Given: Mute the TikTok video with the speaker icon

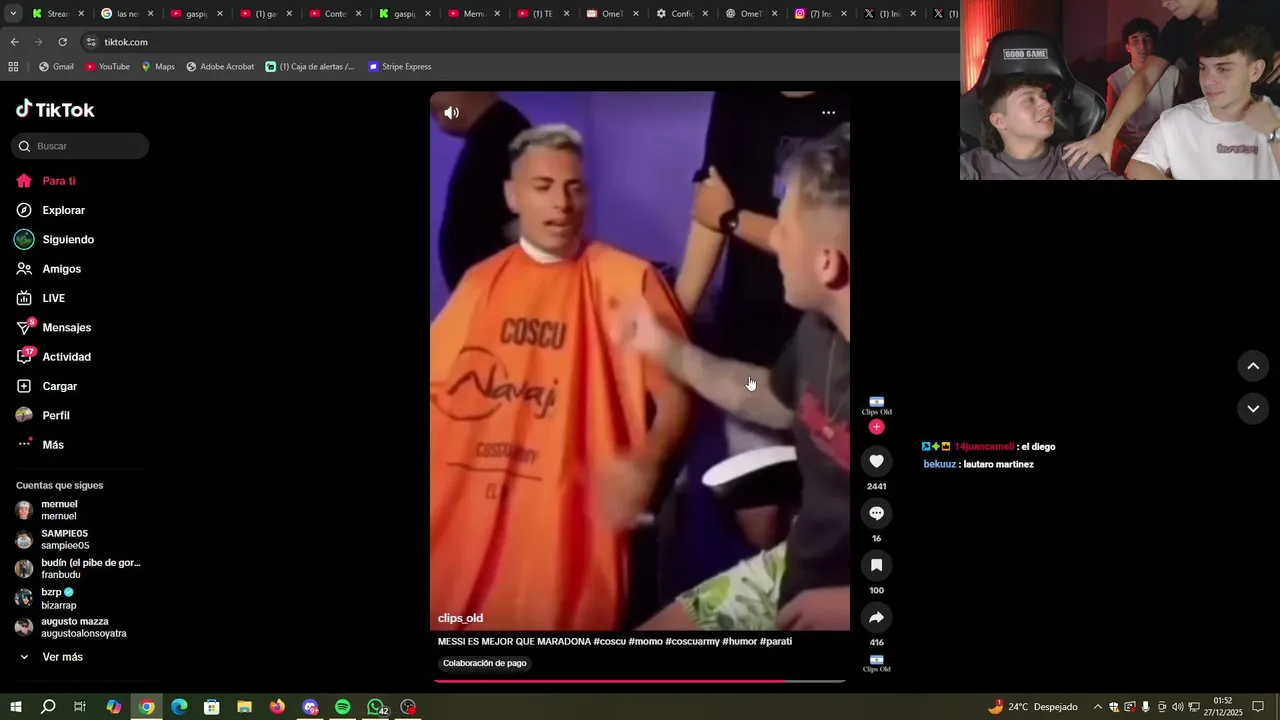Looking at the screenshot, I should tap(452, 113).
